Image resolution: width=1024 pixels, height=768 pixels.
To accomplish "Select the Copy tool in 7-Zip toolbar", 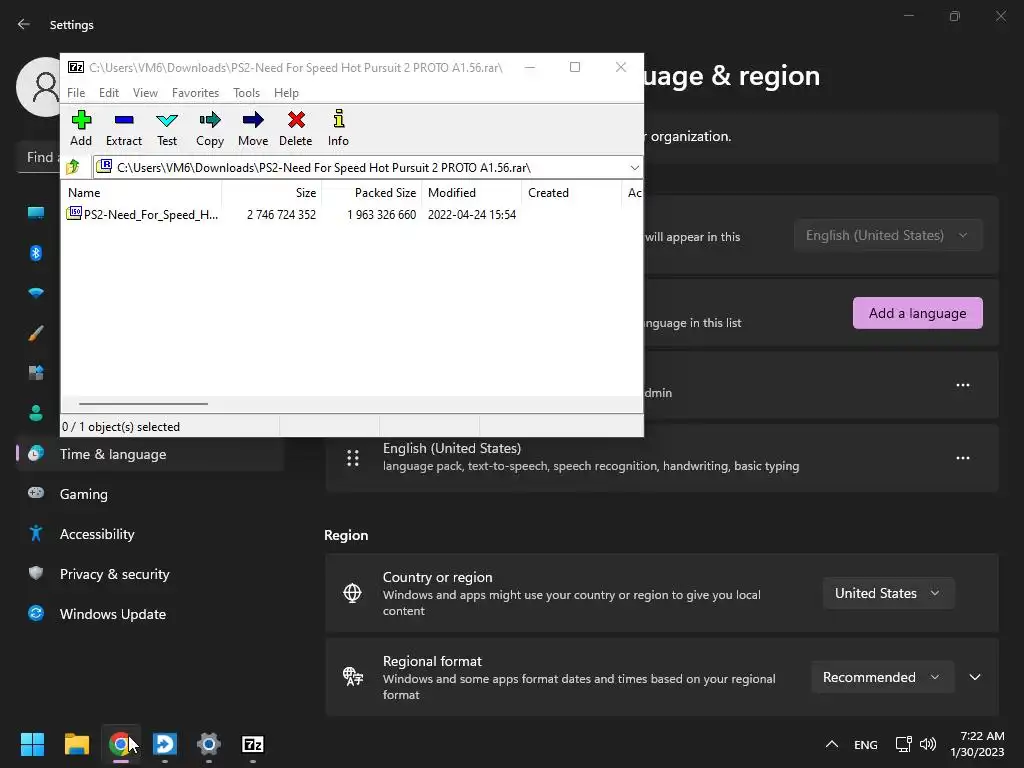I will pyautogui.click(x=210, y=129).
